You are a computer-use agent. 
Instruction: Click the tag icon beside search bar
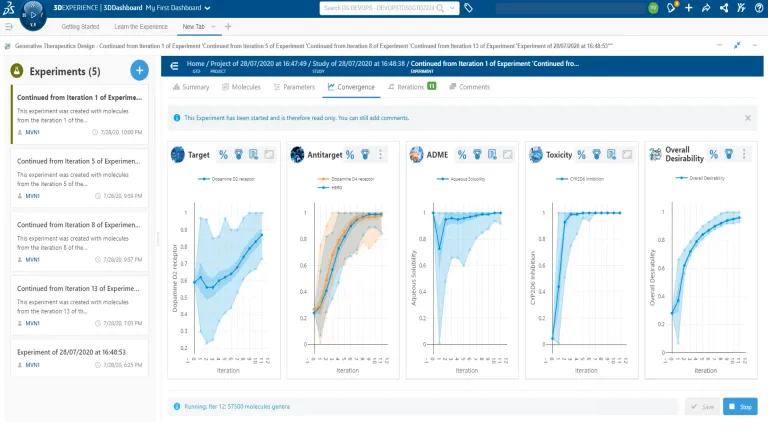pyautogui.click(x=469, y=8)
